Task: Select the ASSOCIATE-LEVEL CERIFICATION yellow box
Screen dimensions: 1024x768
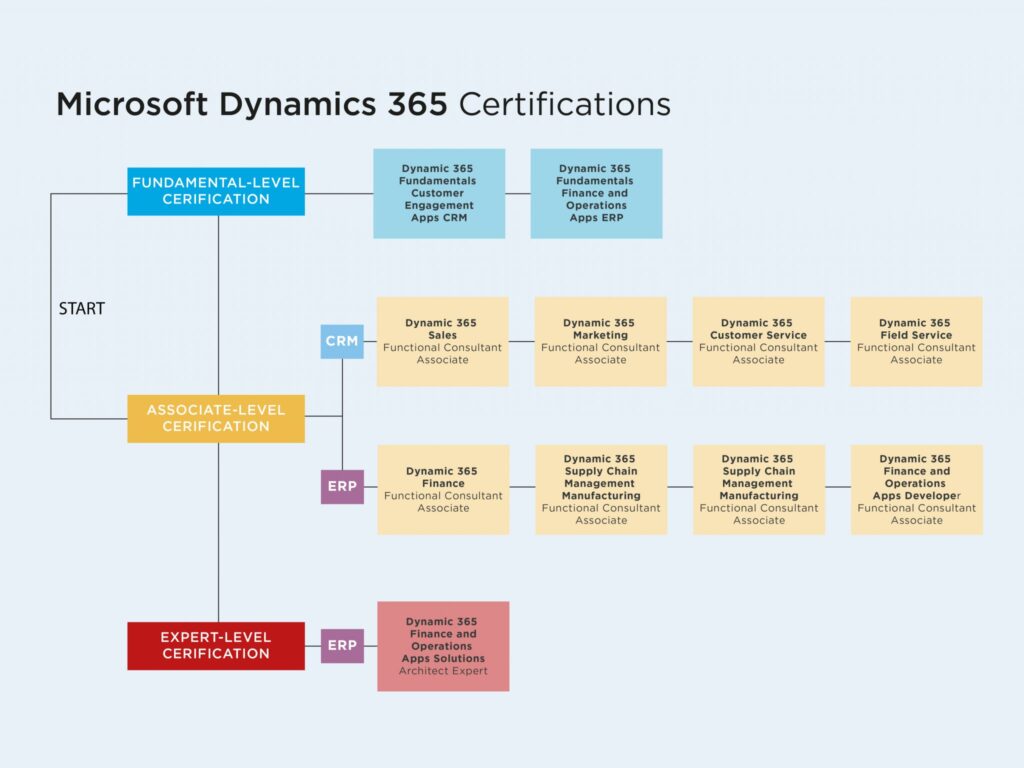Action: (x=216, y=418)
